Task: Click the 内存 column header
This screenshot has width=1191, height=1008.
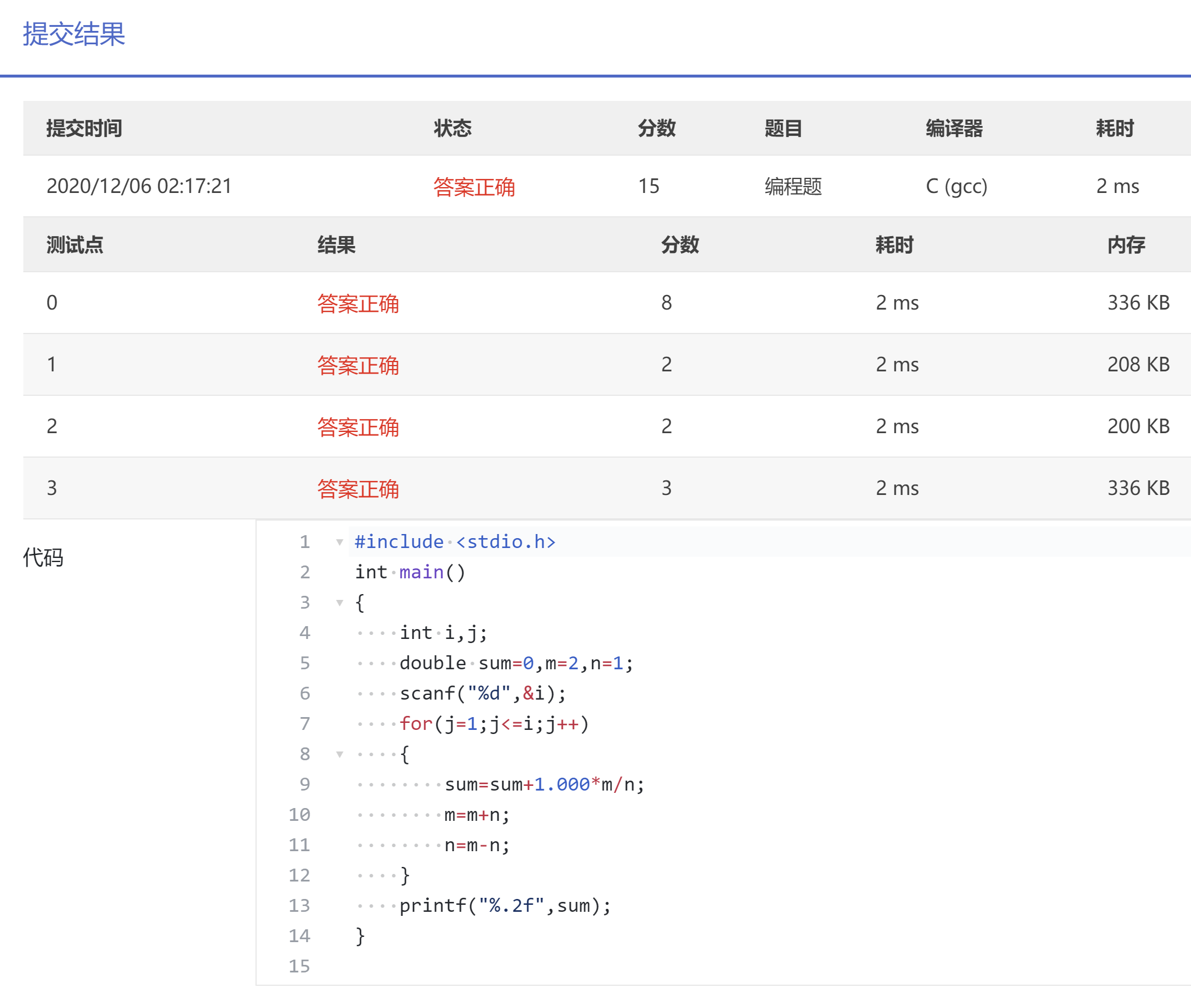Action: click(x=1126, y=245)
